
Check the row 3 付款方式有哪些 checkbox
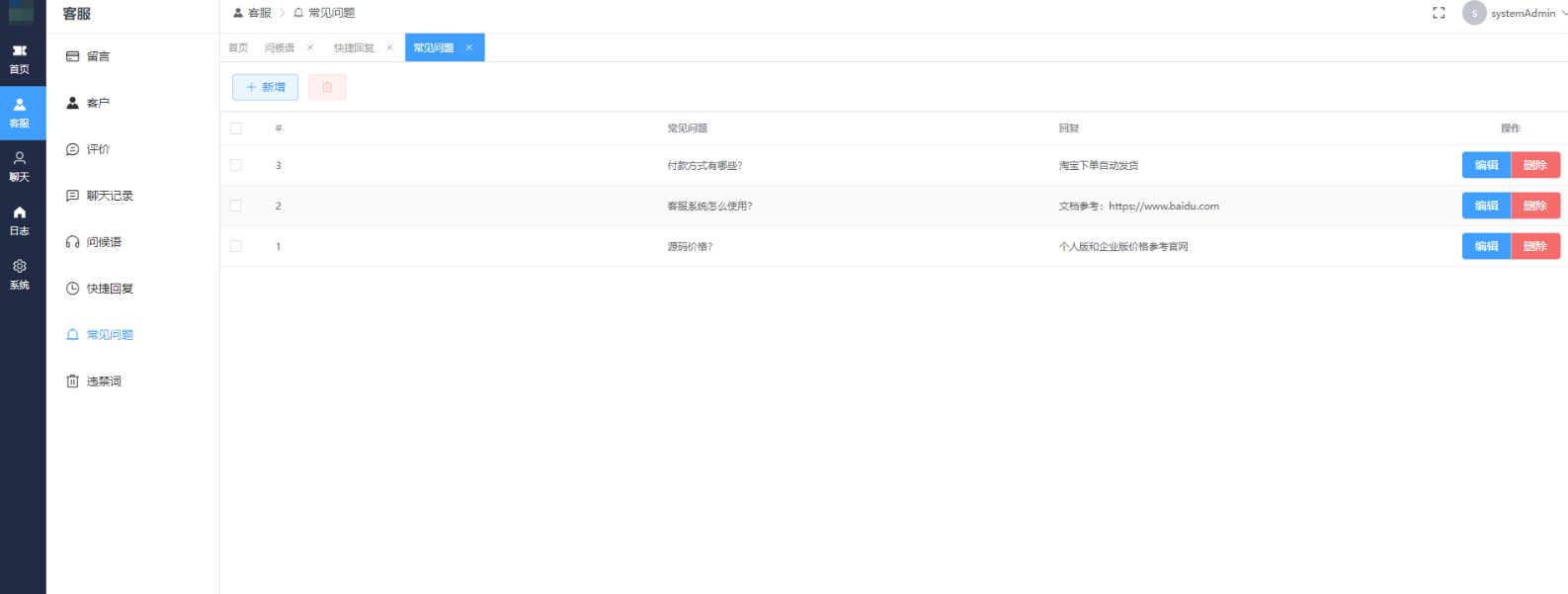[x=235, y=165]
